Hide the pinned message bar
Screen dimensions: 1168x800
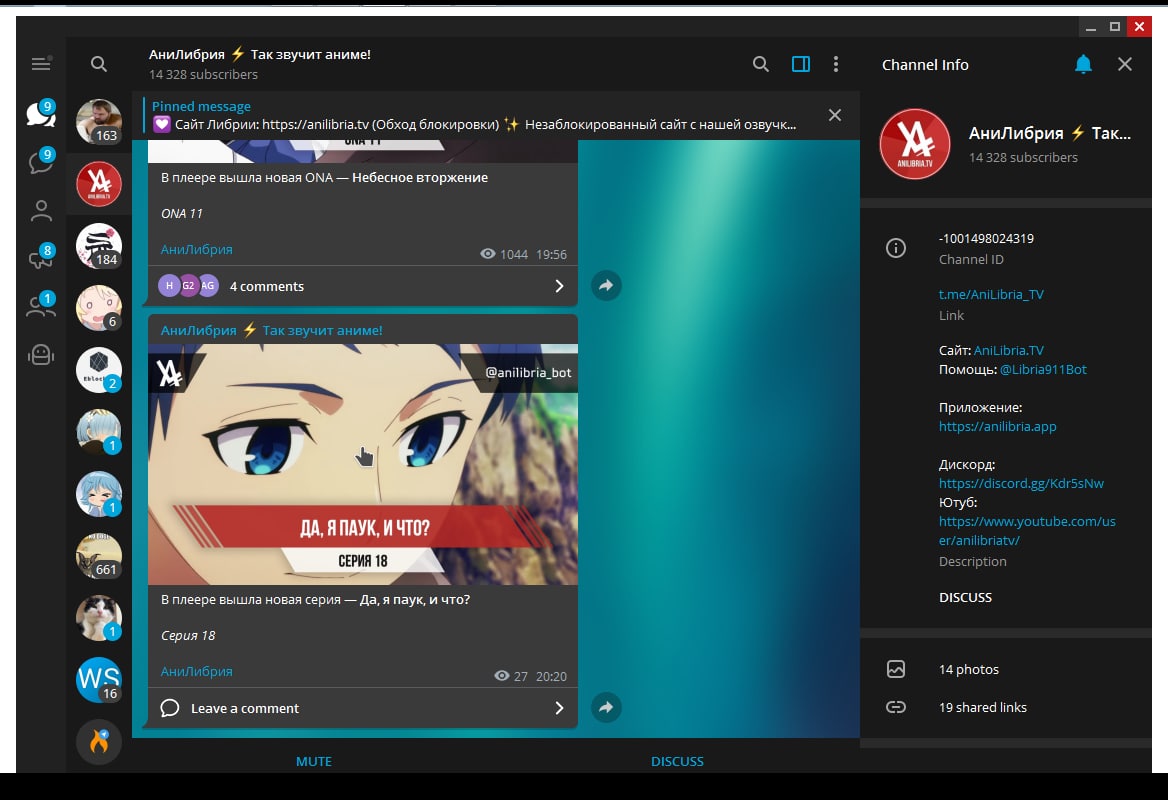[835, 115]
